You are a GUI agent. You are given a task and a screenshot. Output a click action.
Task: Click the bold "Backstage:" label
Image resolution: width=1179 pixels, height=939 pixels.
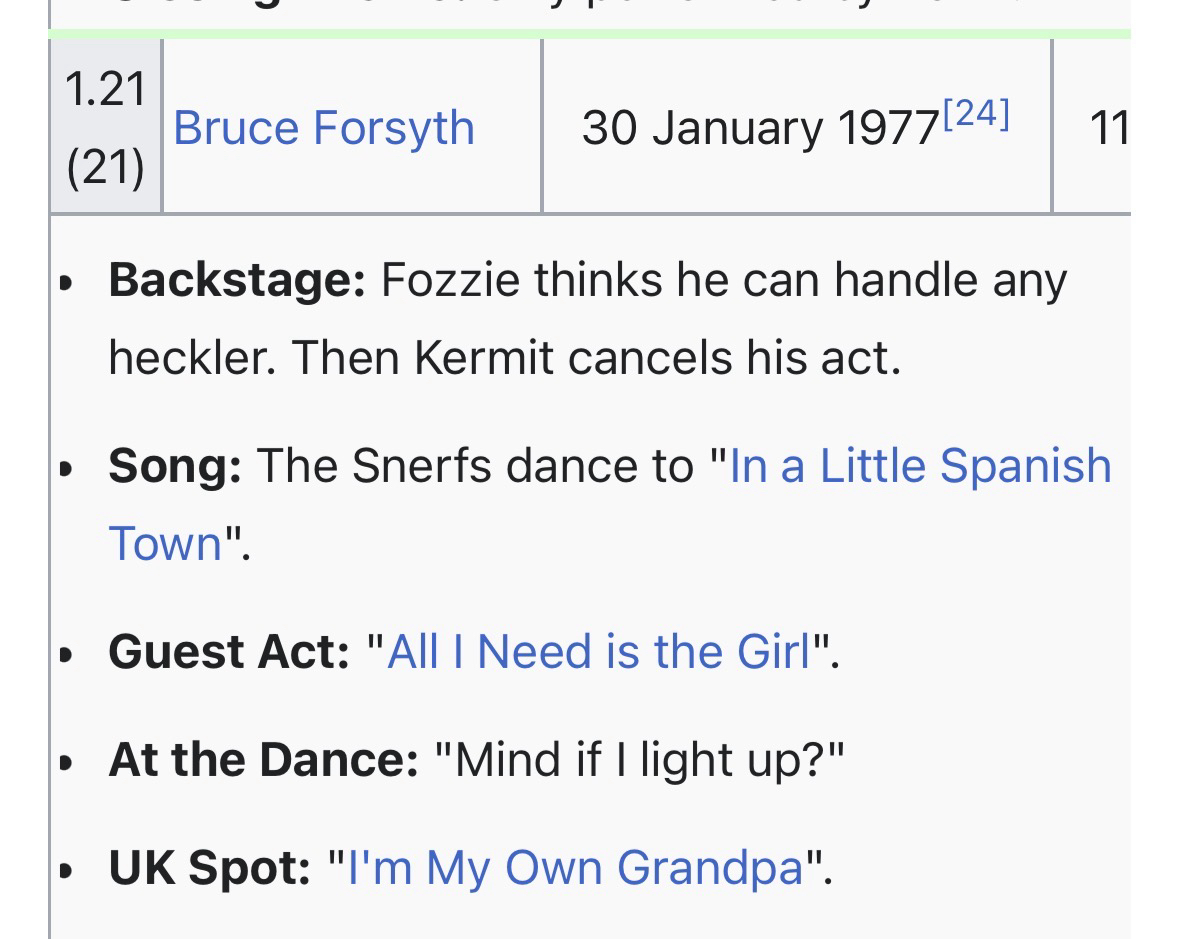(237, 280)
